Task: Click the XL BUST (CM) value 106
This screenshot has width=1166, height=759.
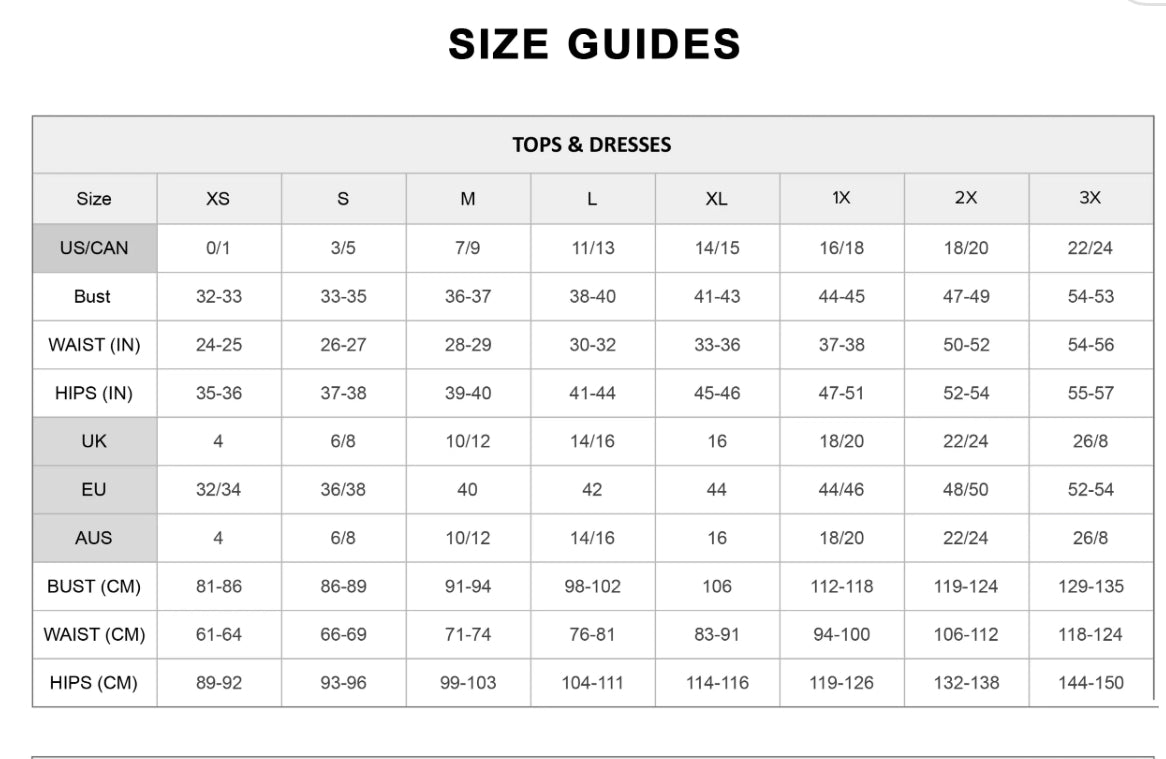Action: (x=717, y=586)
